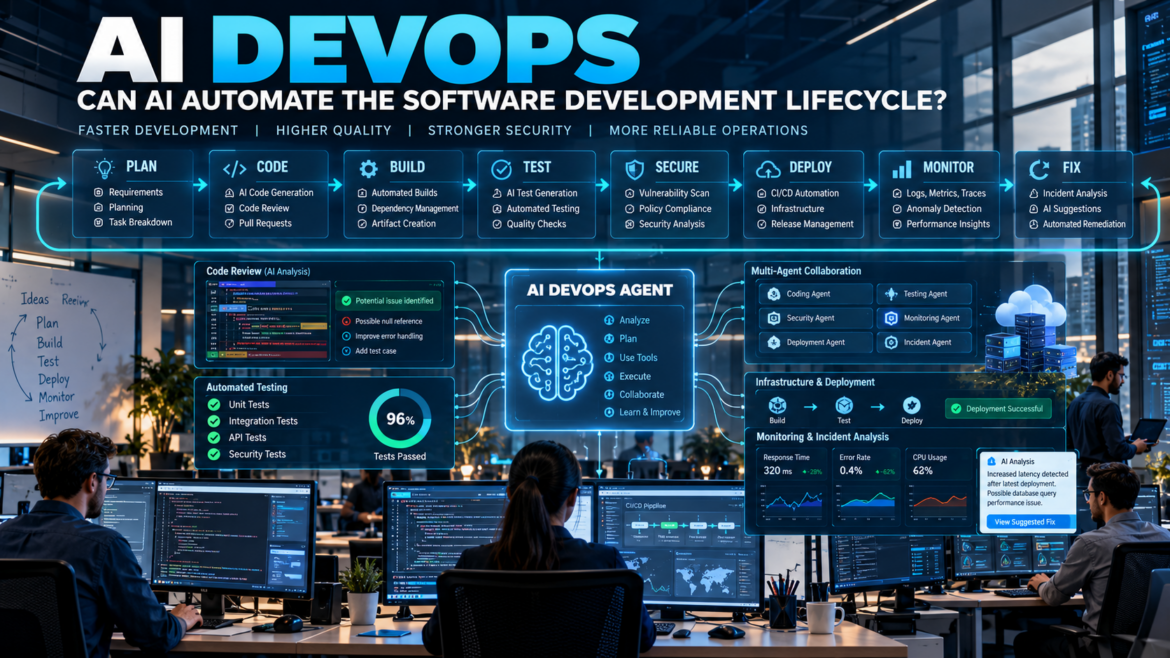Open the Response Time 320 ms chart
Image resolution: width=1170 pixels, height=658 pixels.
[791, 486]
